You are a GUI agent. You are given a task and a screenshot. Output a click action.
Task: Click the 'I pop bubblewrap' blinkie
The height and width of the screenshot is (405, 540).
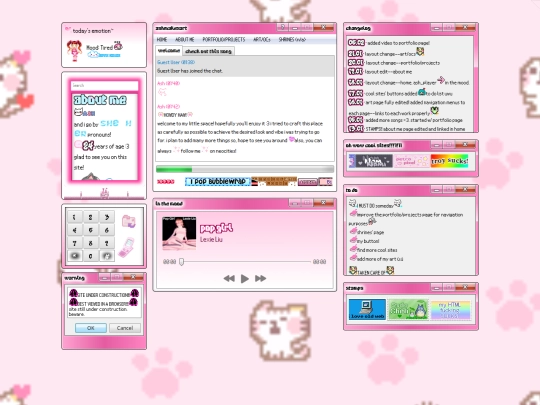218,181
